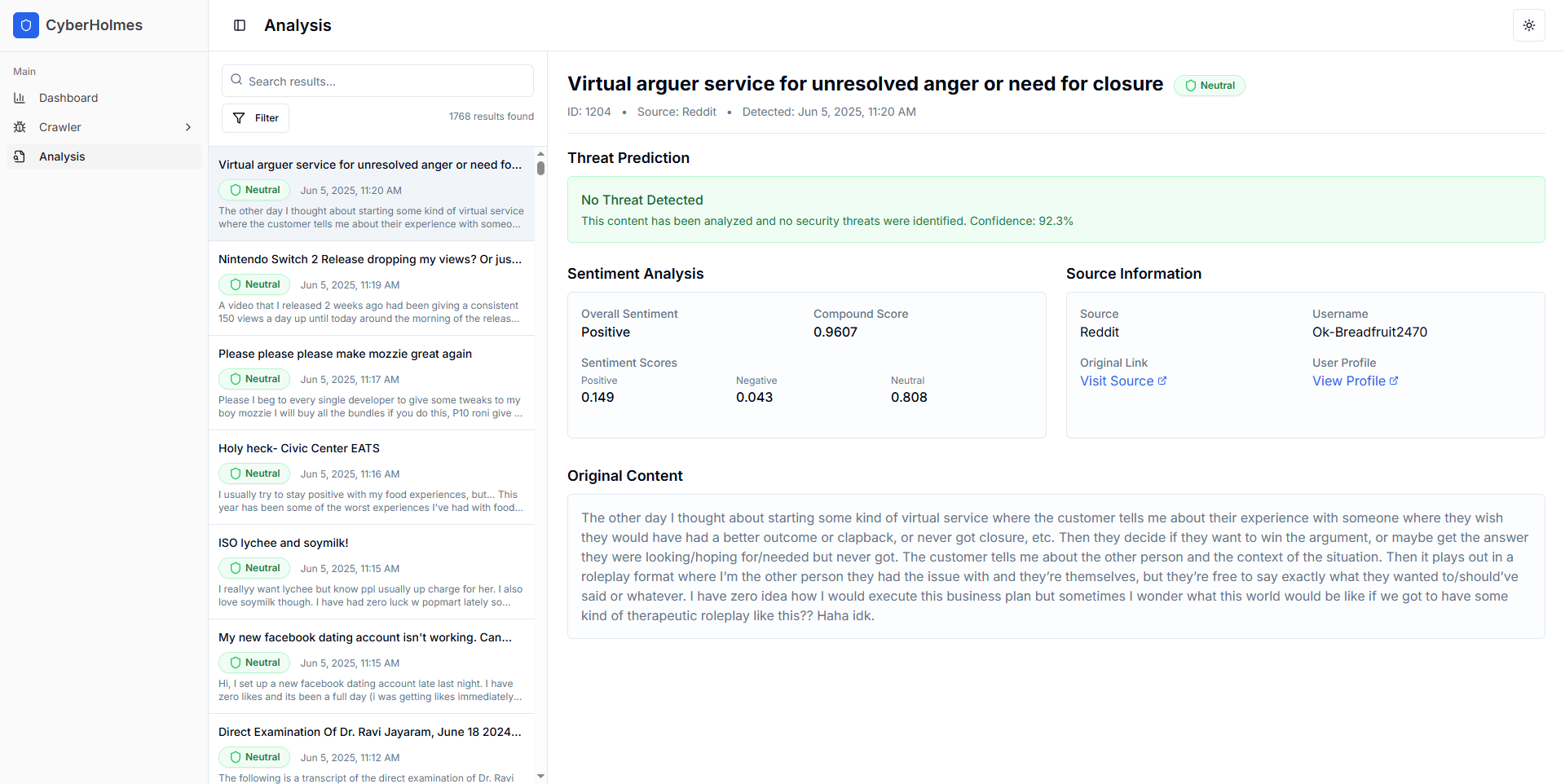Open the View Profile link
Screen dimensions: 1565x784
point(1356,381)
